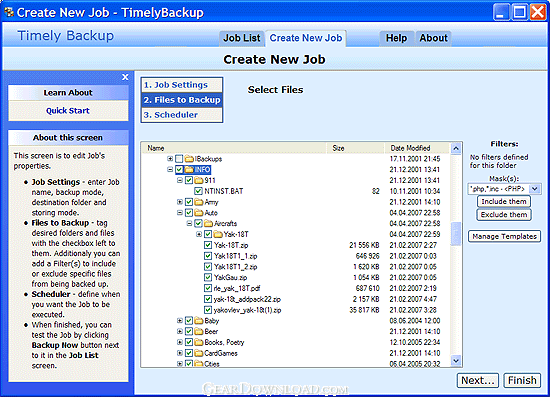This screenshot has height=397, width=550.
Task: Sort by the Date Modified column header
Action: coord(417,148)
